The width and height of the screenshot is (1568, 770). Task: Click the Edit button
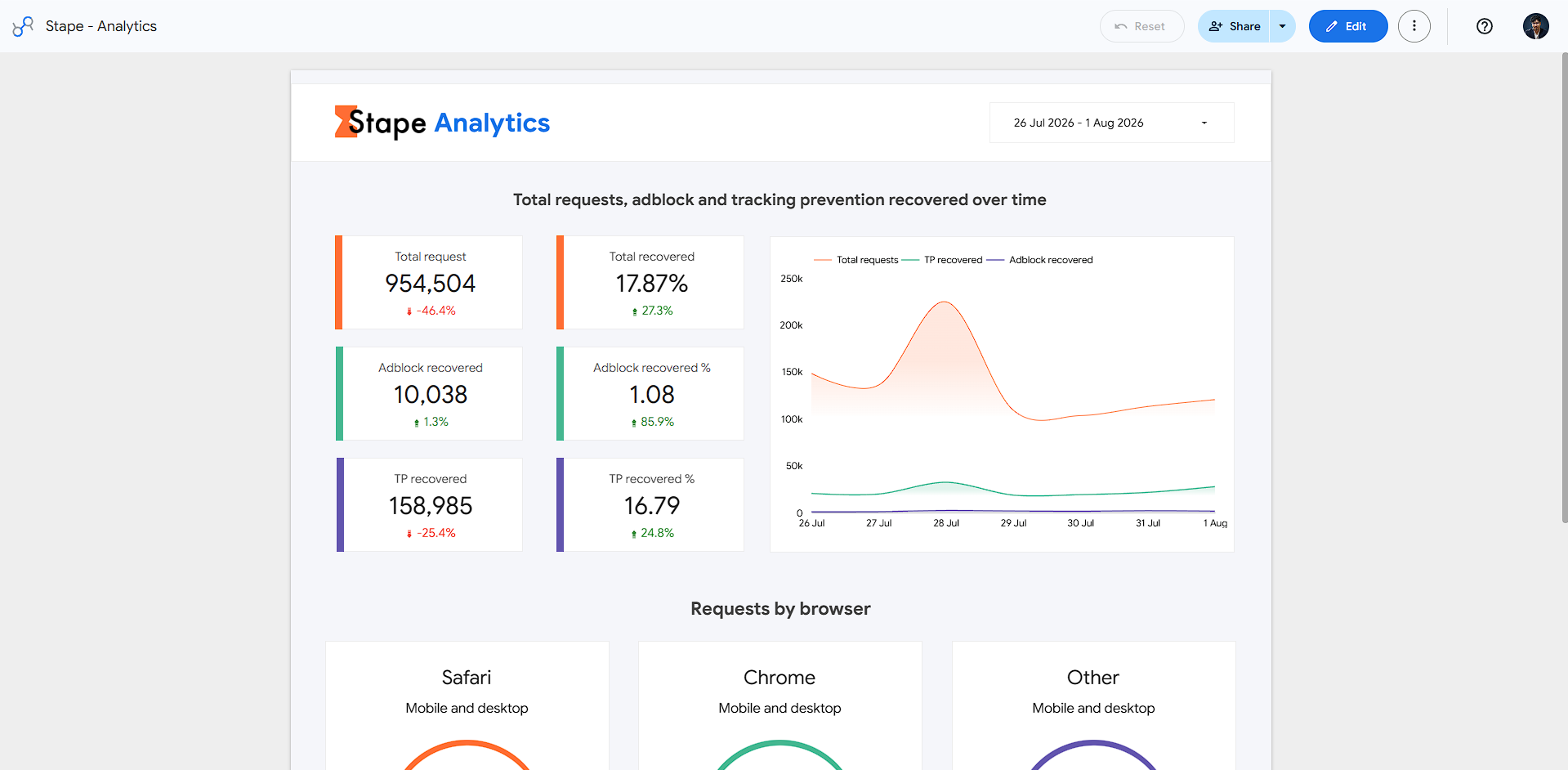(1348, 26)
